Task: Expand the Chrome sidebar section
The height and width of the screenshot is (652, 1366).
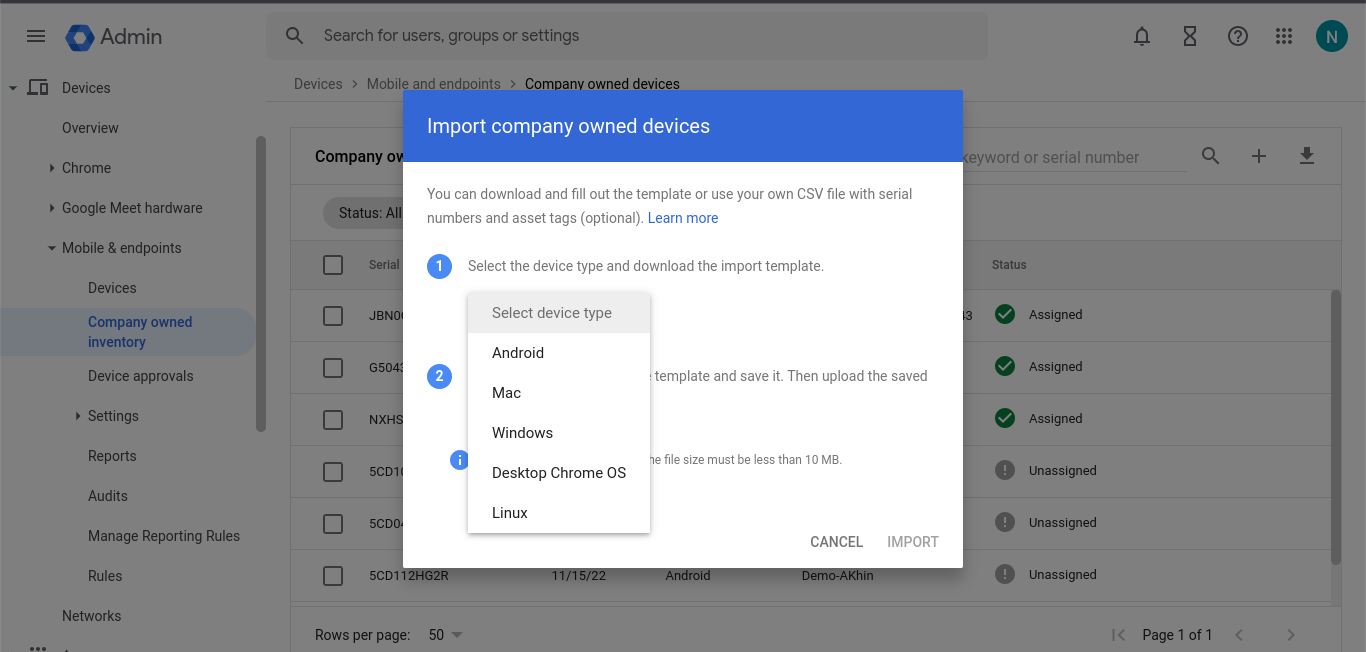Action: pyautogui.click(x=52, y=168)
